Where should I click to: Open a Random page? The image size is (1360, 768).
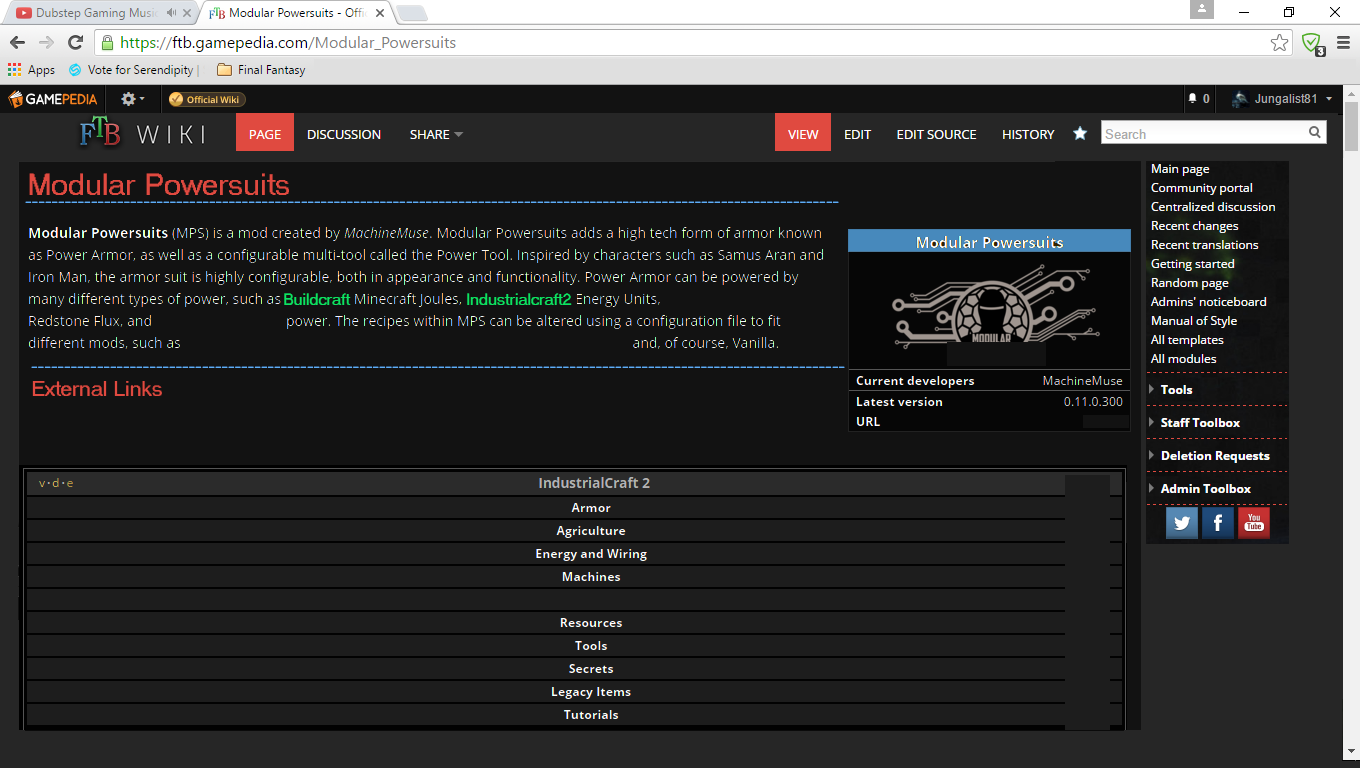click(x=1190, y=283)
